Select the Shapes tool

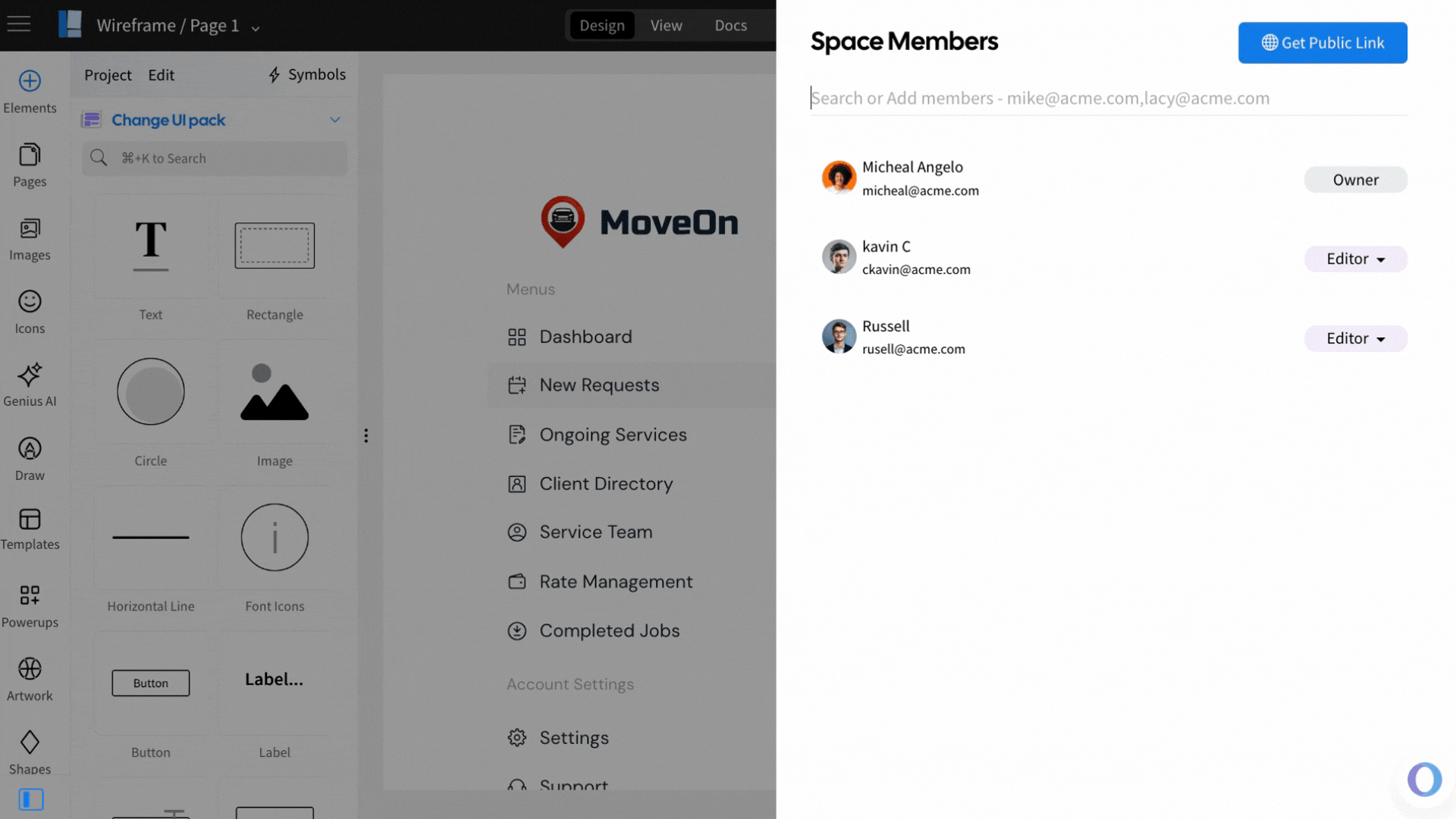coord(29,749)
